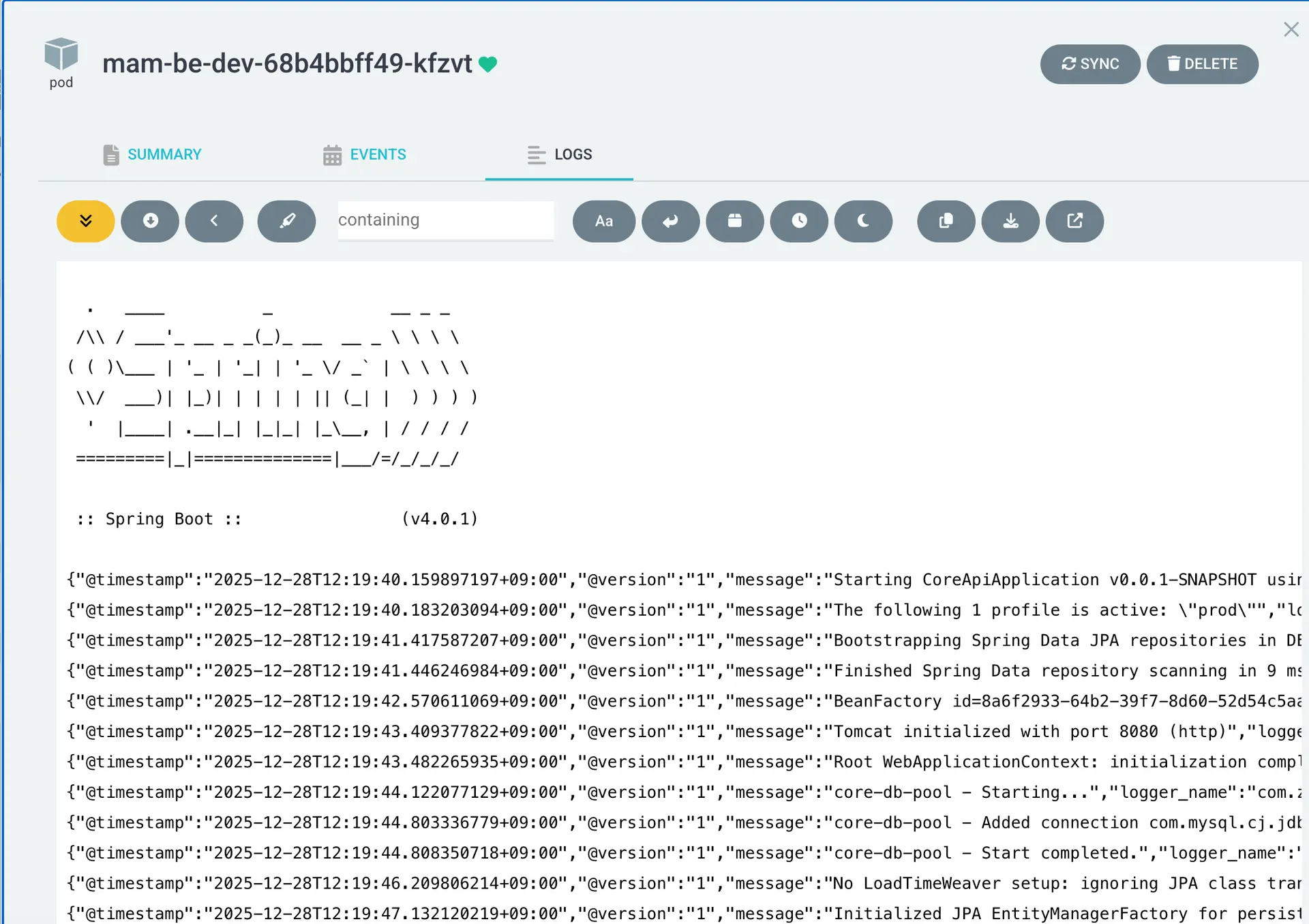Image resolution: width=1309 pixels, height=924 pixels.
Task: Open logs in new window icon
Action: click(x=1074, y=221)
